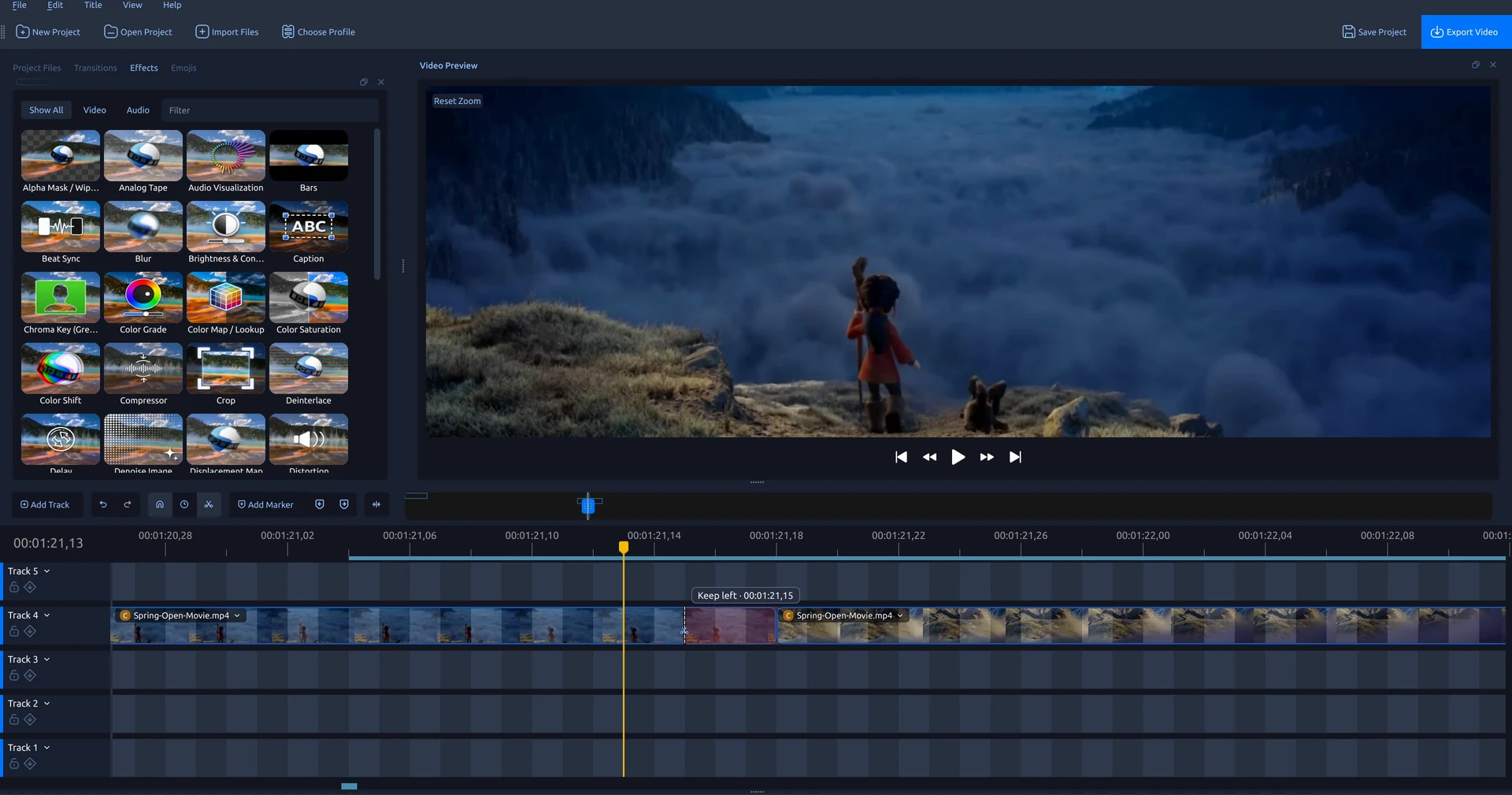The image size is (1512, 795).
Task: Click the keyframe diamond icon on Track 5
Action: click(x=30, y=587)
